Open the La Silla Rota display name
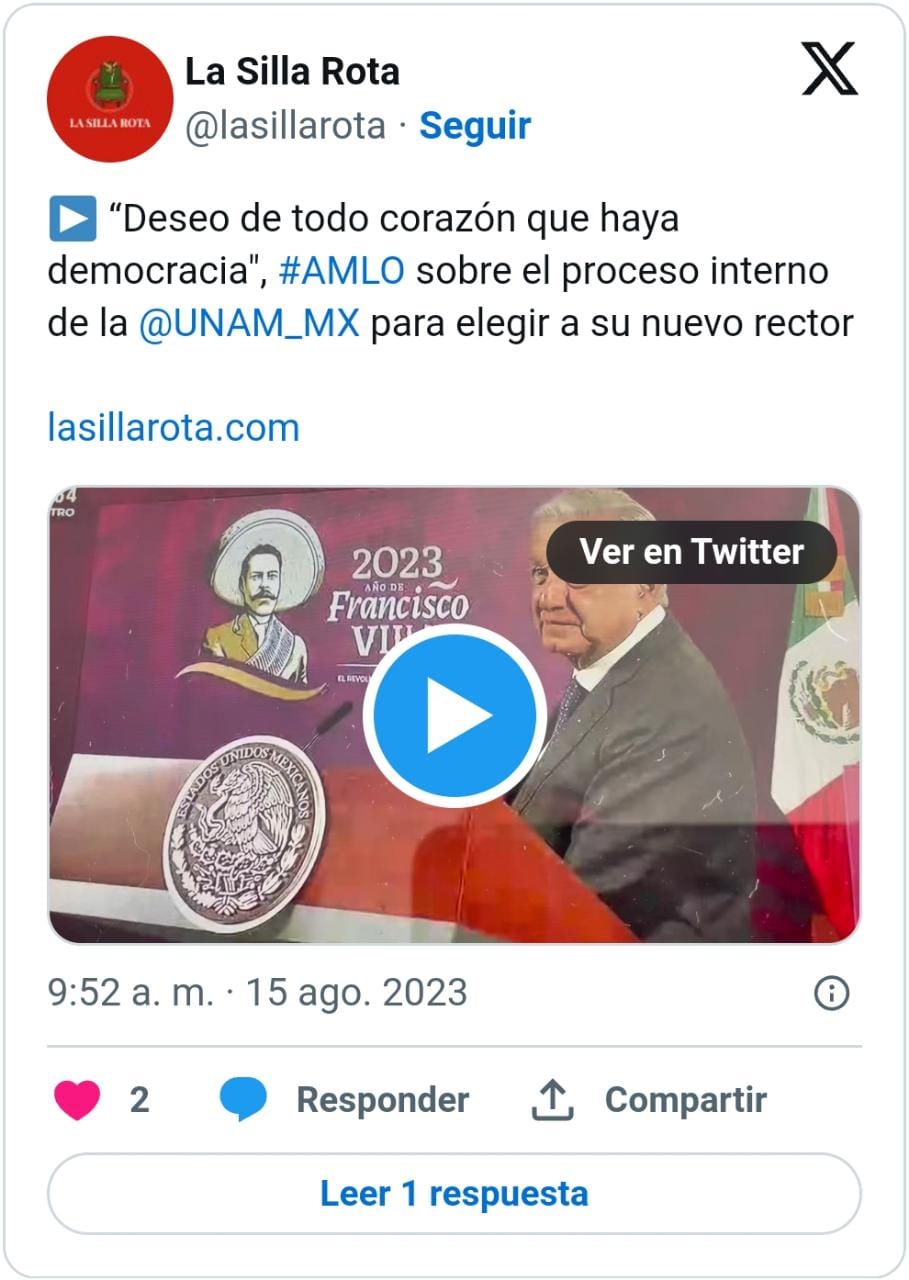909x1280 pixels. [292, 71]
